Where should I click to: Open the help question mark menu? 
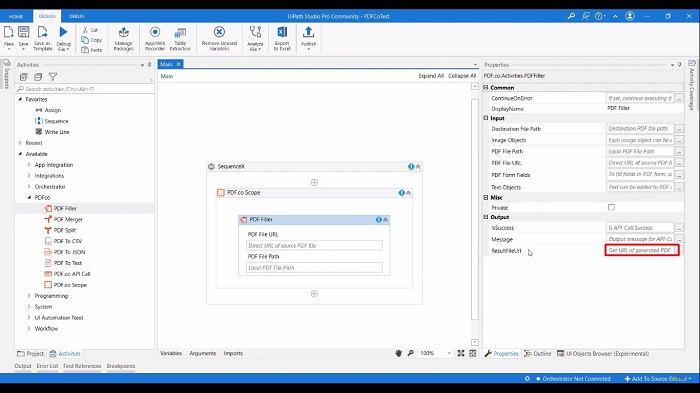click(599, 16)
